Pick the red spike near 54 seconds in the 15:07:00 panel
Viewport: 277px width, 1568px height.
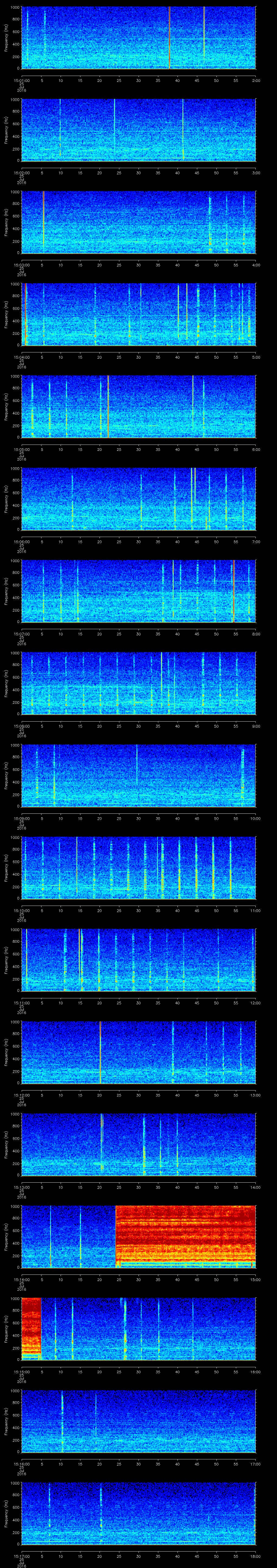tap(234, 590)
